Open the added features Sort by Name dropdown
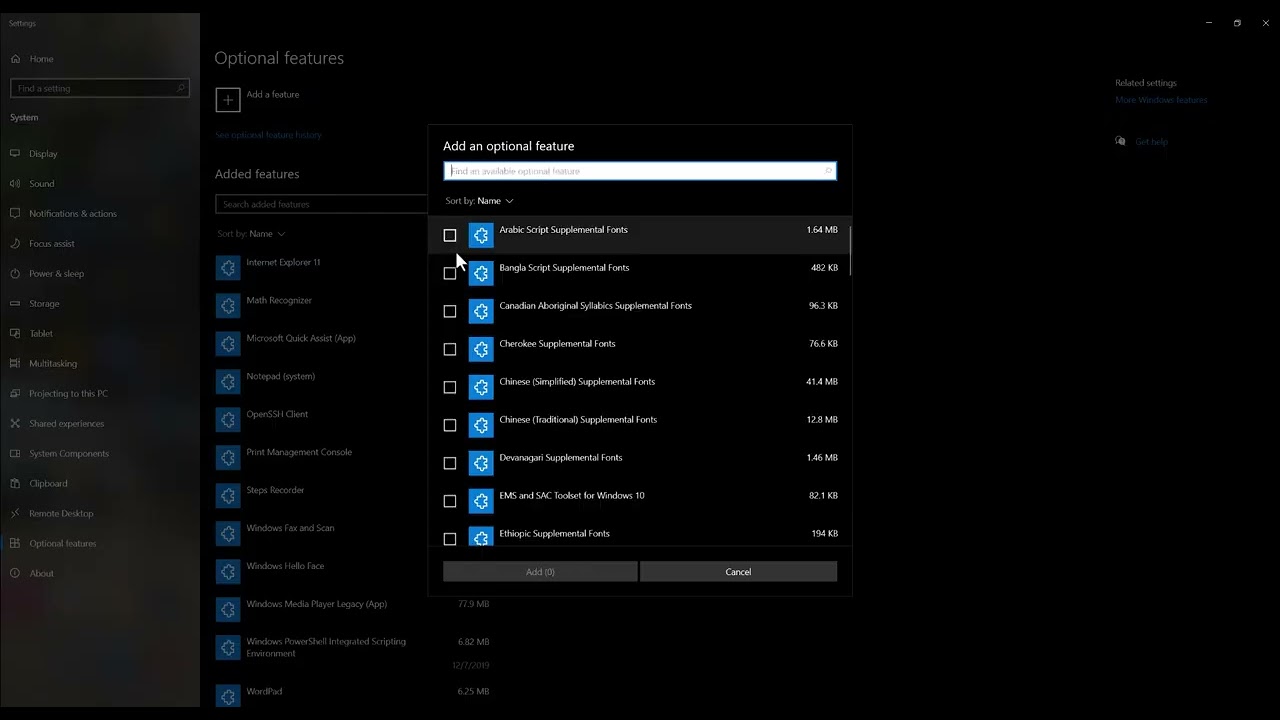This screenshot has height=720, width=1280. (x=251, y=234)
